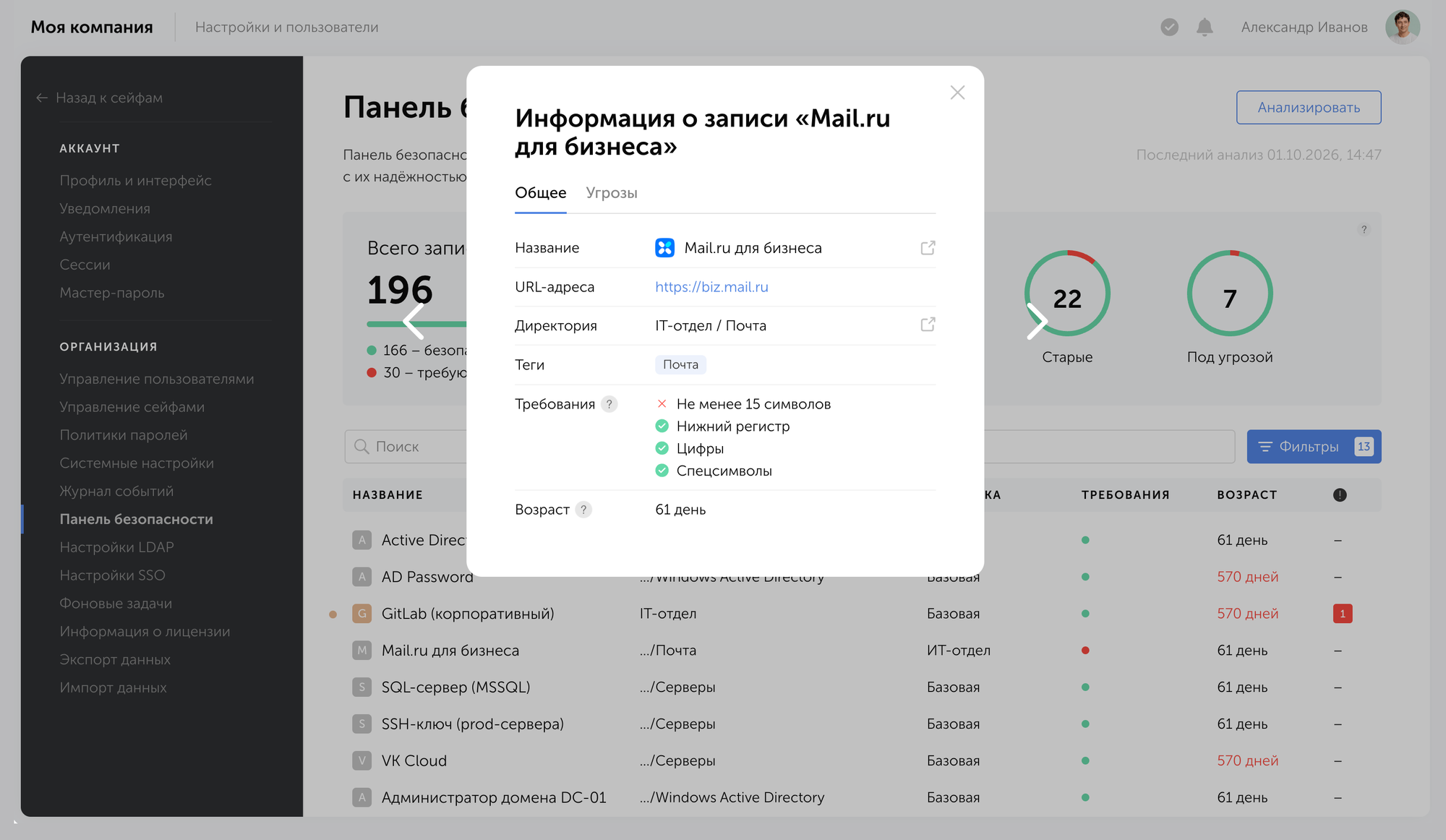Viewport: 1446px width, 840px height.
Task: Click help icon beside Возраст label
Action: point(584,510)
